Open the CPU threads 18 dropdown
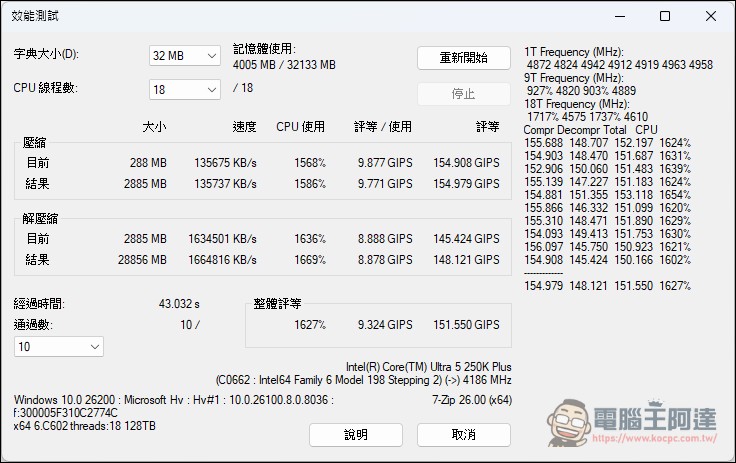Screen dimensions: 736x463 coord(184,90)
